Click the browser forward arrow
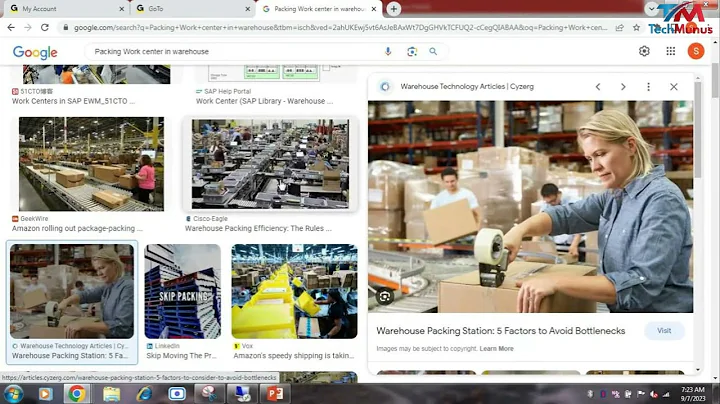720x404 pixels. (28, 28)
